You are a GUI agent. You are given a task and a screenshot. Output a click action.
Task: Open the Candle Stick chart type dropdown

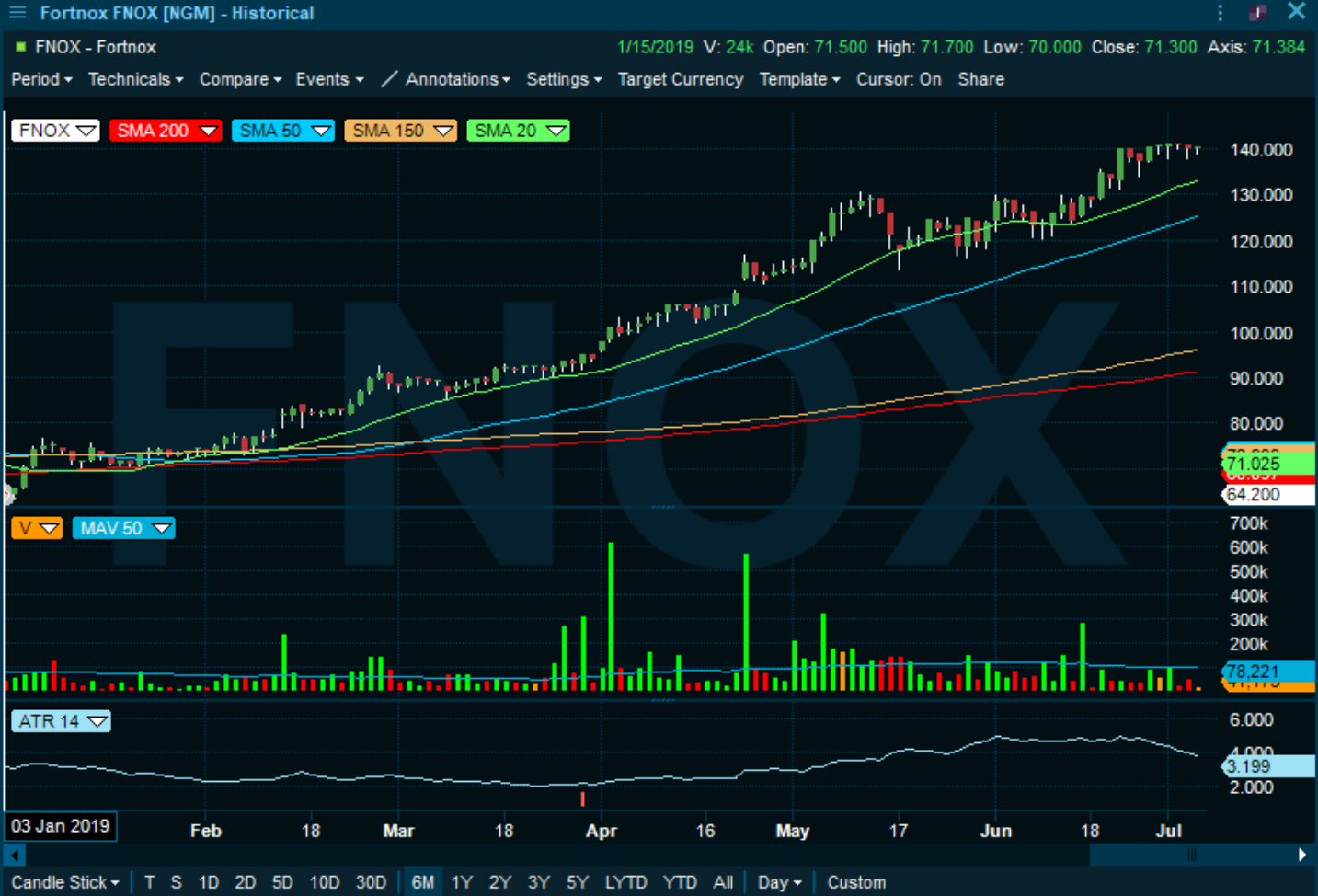tap(64, 882)
